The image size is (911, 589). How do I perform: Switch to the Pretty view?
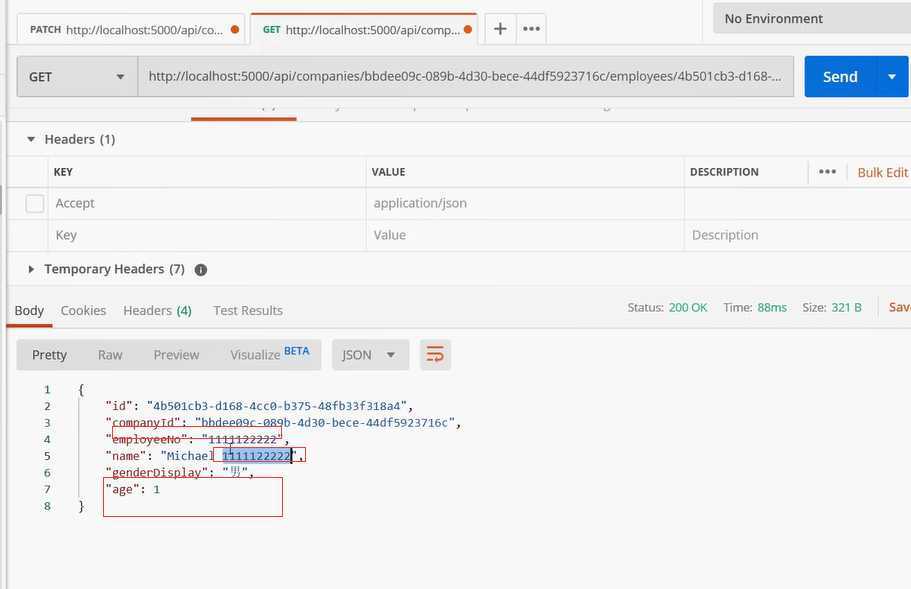pos(49,355)
